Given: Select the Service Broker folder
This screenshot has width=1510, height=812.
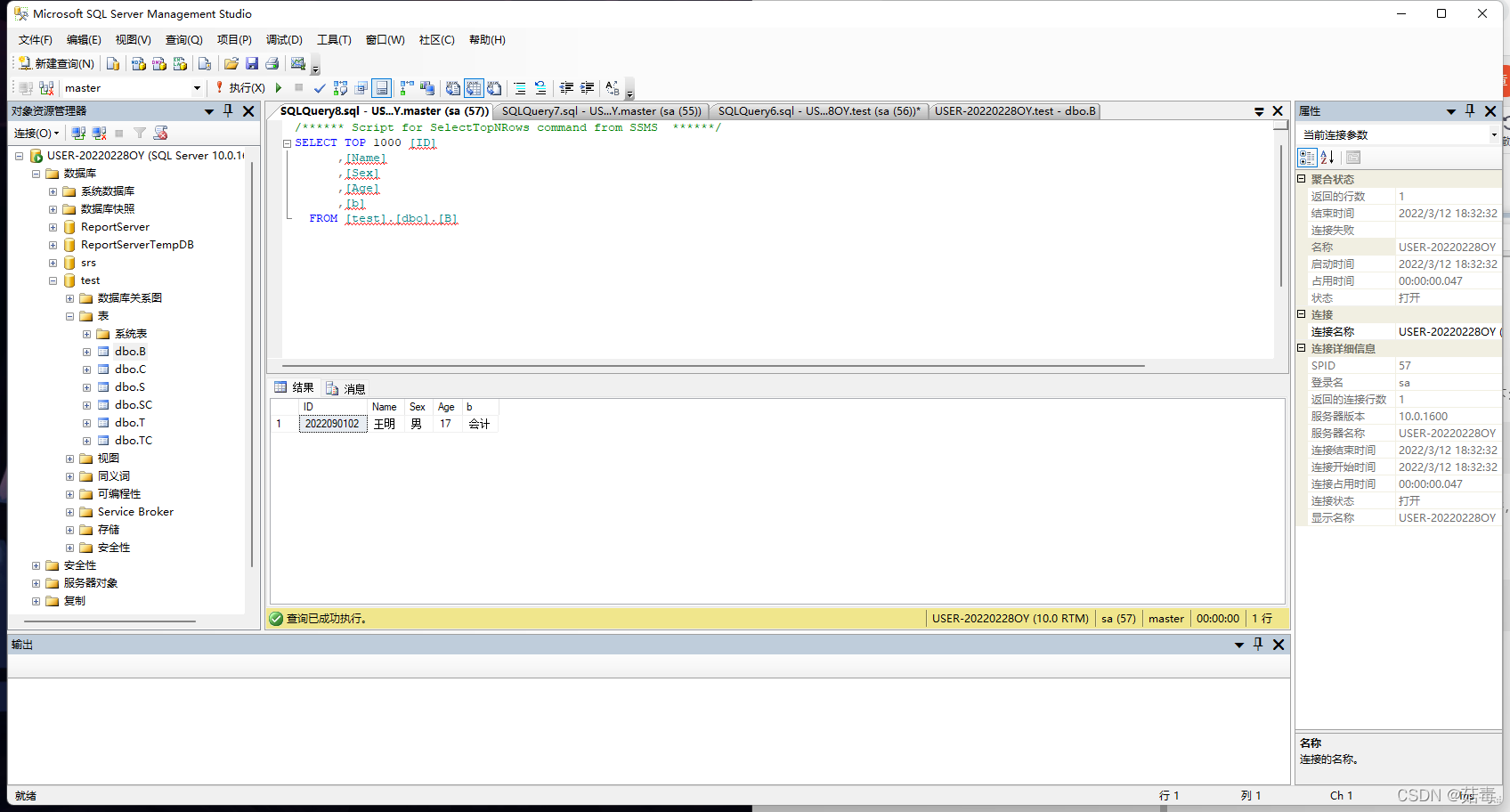Looking at the screenshot, I should tap(135, 512).
